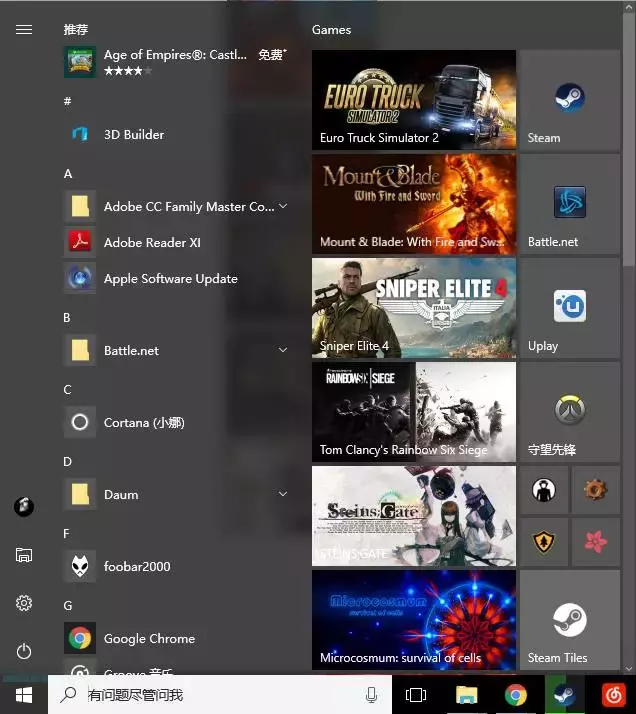Open the small orange gear tile
The width and height of the screenshot is (636, 714).
point(595,490)
